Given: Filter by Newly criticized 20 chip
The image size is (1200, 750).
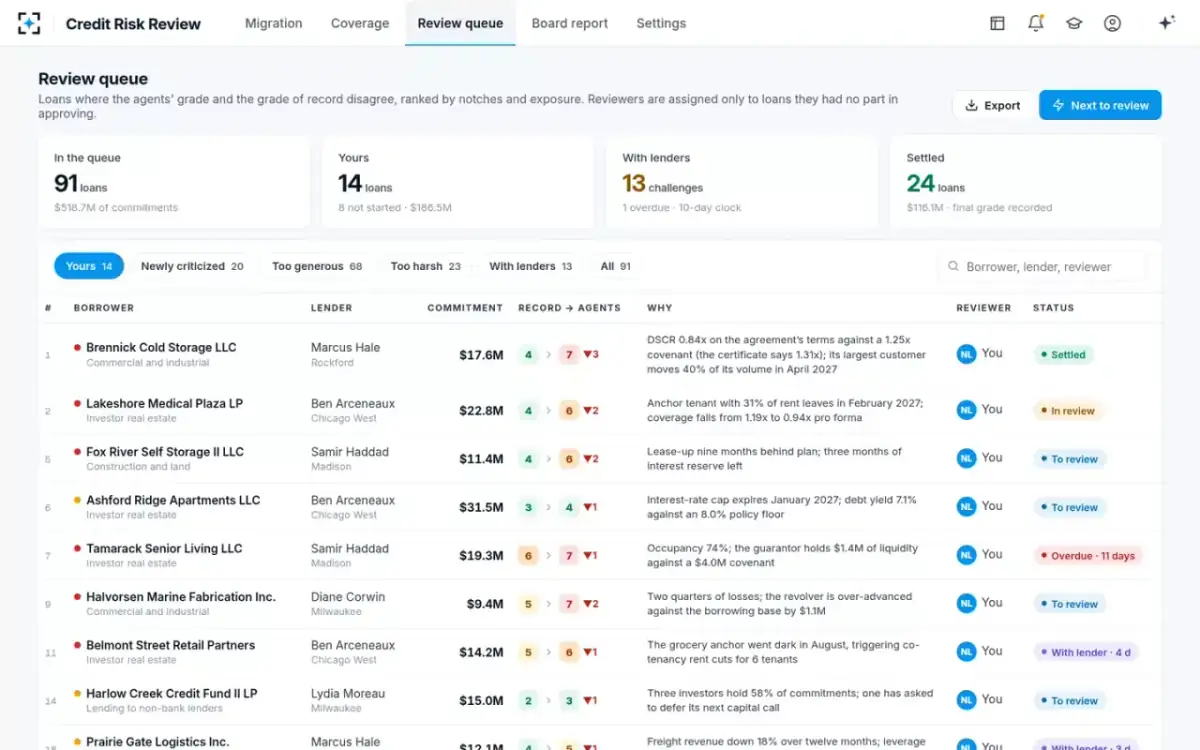Looking at the screenshot, I should tap(192, 266).
